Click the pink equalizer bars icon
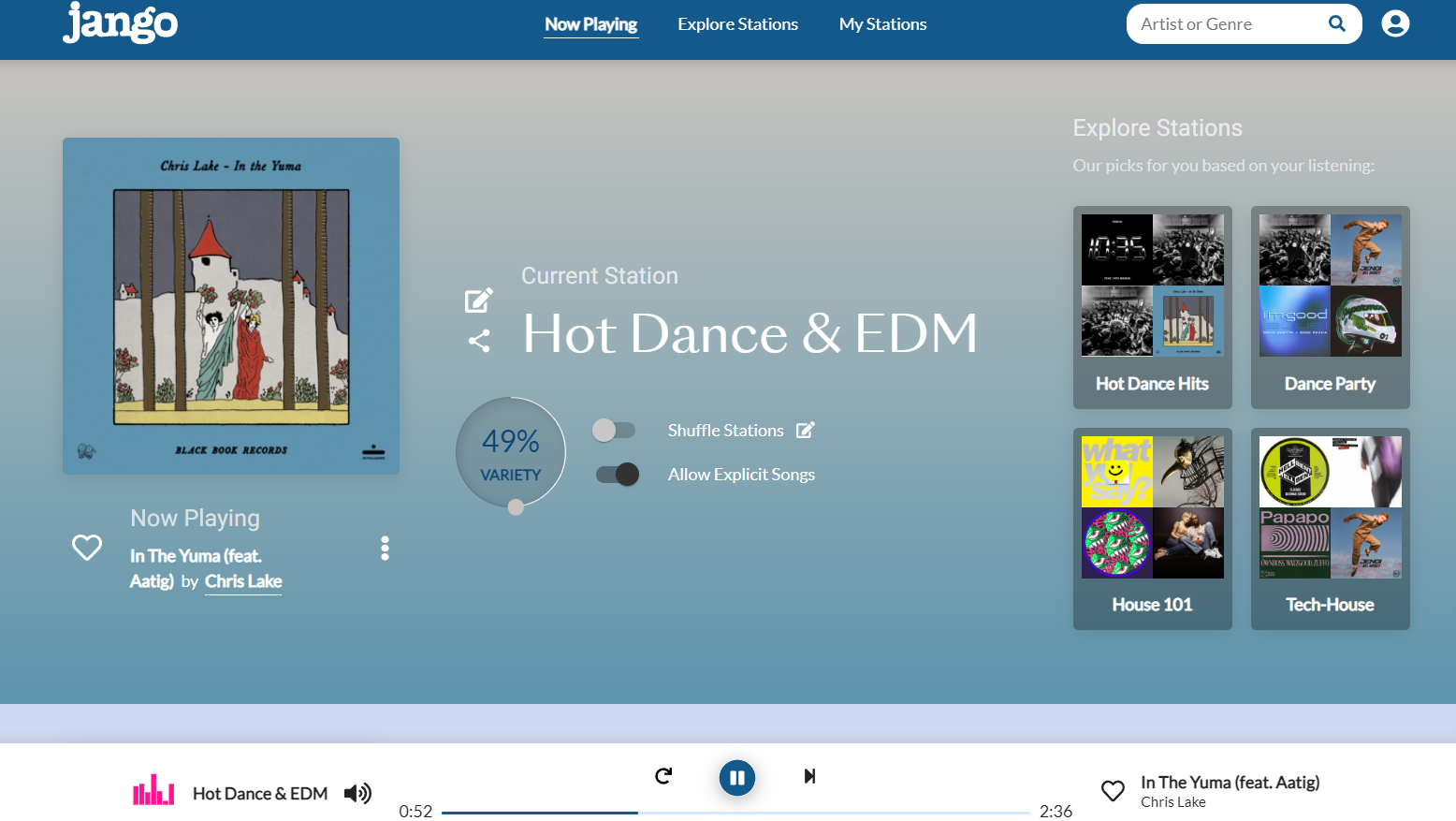This screenshot has width=1456, height=821. (153, 790)
